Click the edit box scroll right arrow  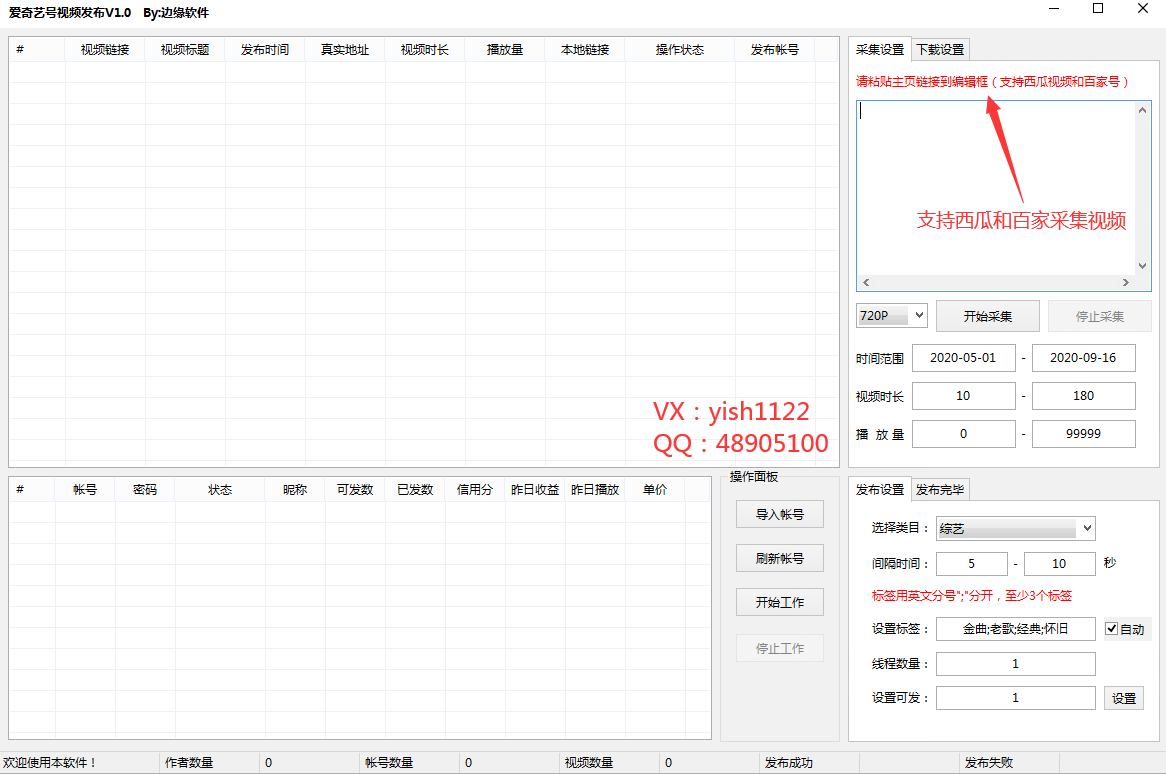point(1126,283)
